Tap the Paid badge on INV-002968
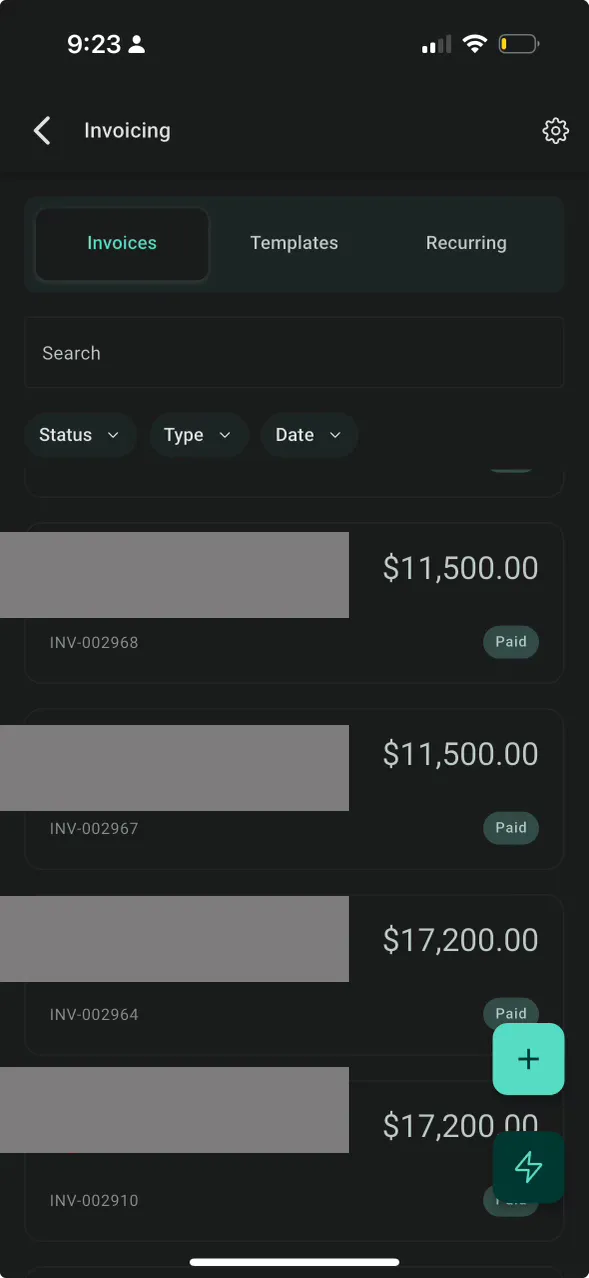The image size is (589, 1278). point(511,642)
